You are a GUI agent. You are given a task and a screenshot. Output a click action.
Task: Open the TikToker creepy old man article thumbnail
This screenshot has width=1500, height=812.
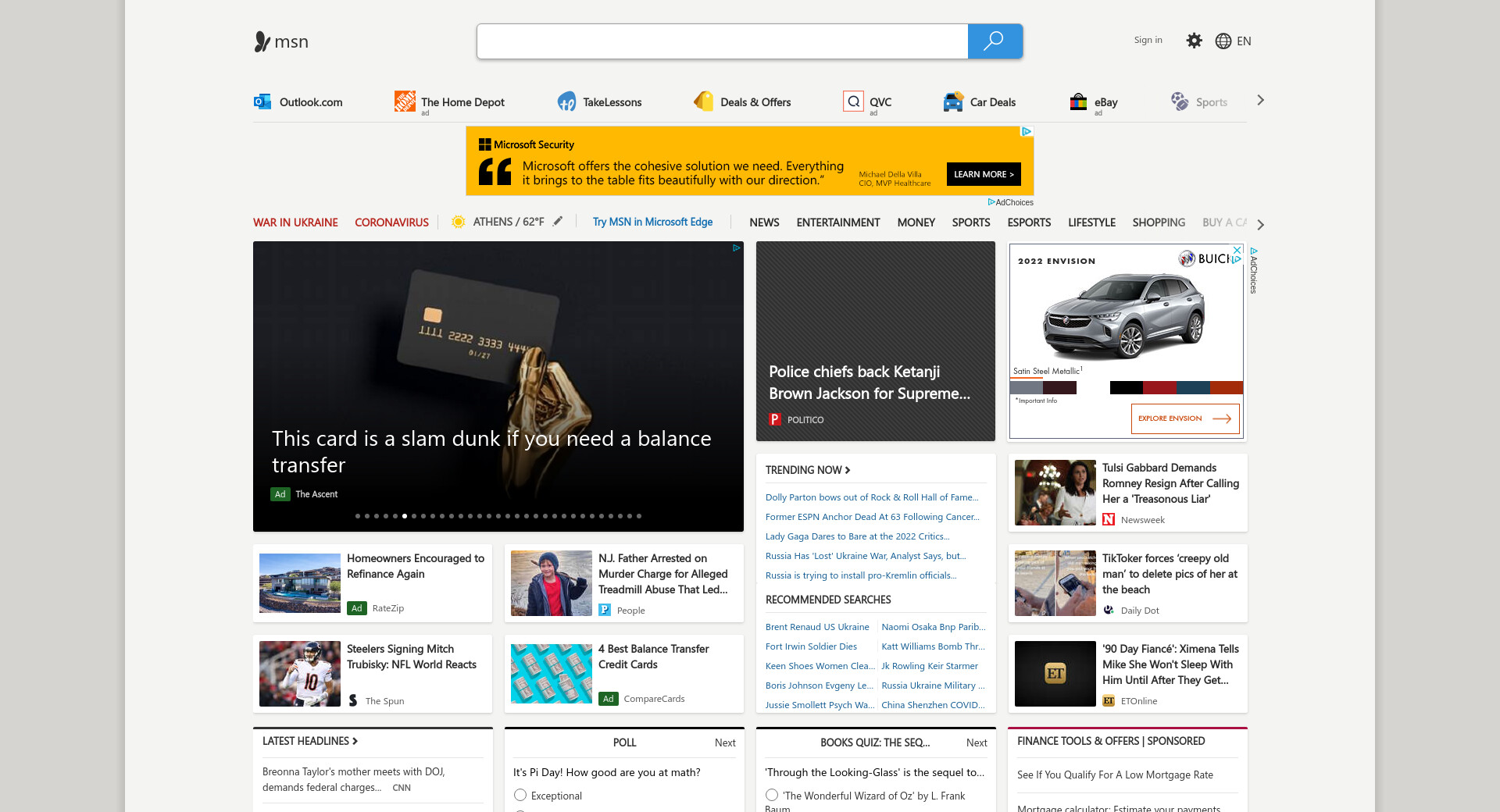1055,583
